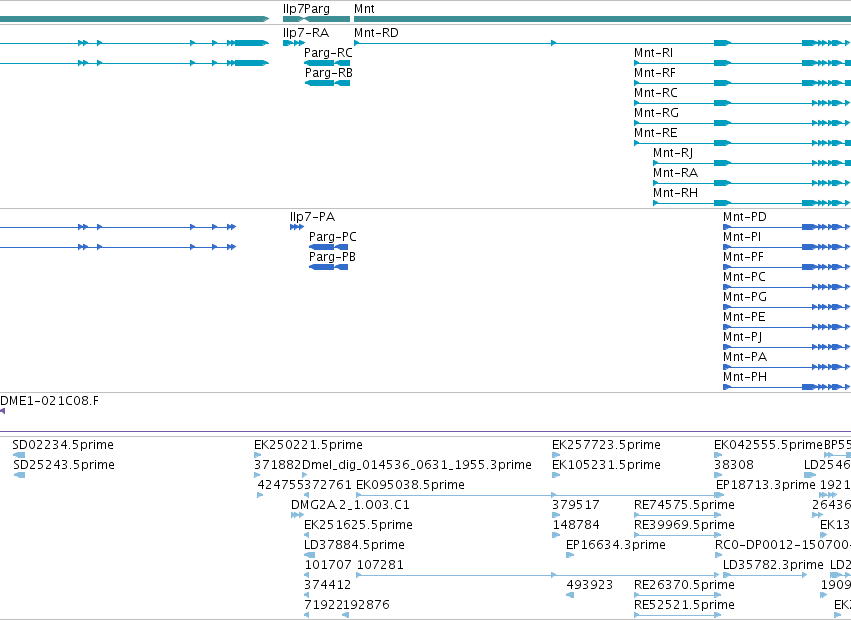This screenshot has width=851, height=620.
Task: Select the EK250221.5prime EST label
Action: (308, 445)
